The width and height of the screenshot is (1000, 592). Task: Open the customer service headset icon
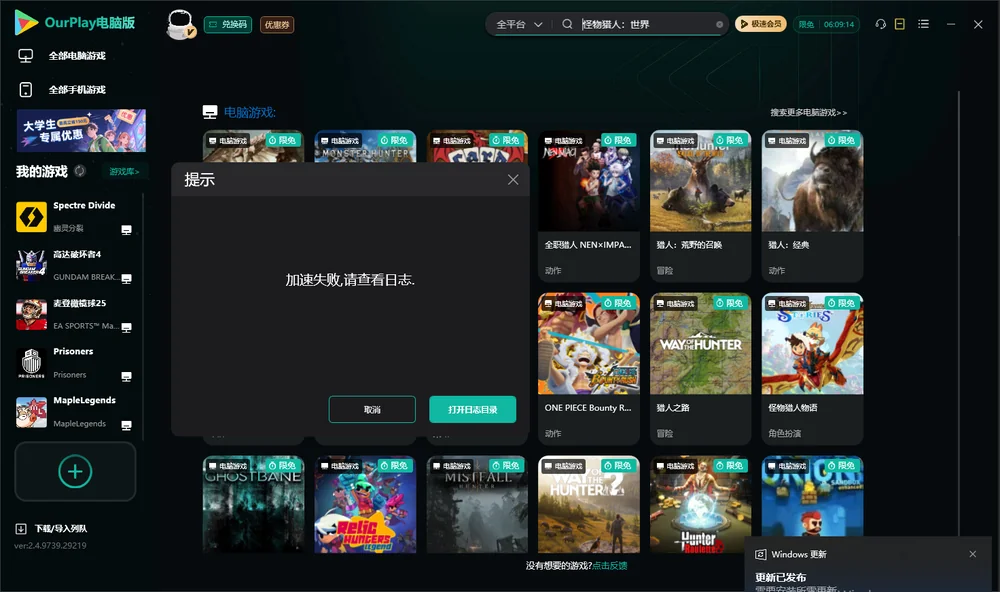point(880,24)
